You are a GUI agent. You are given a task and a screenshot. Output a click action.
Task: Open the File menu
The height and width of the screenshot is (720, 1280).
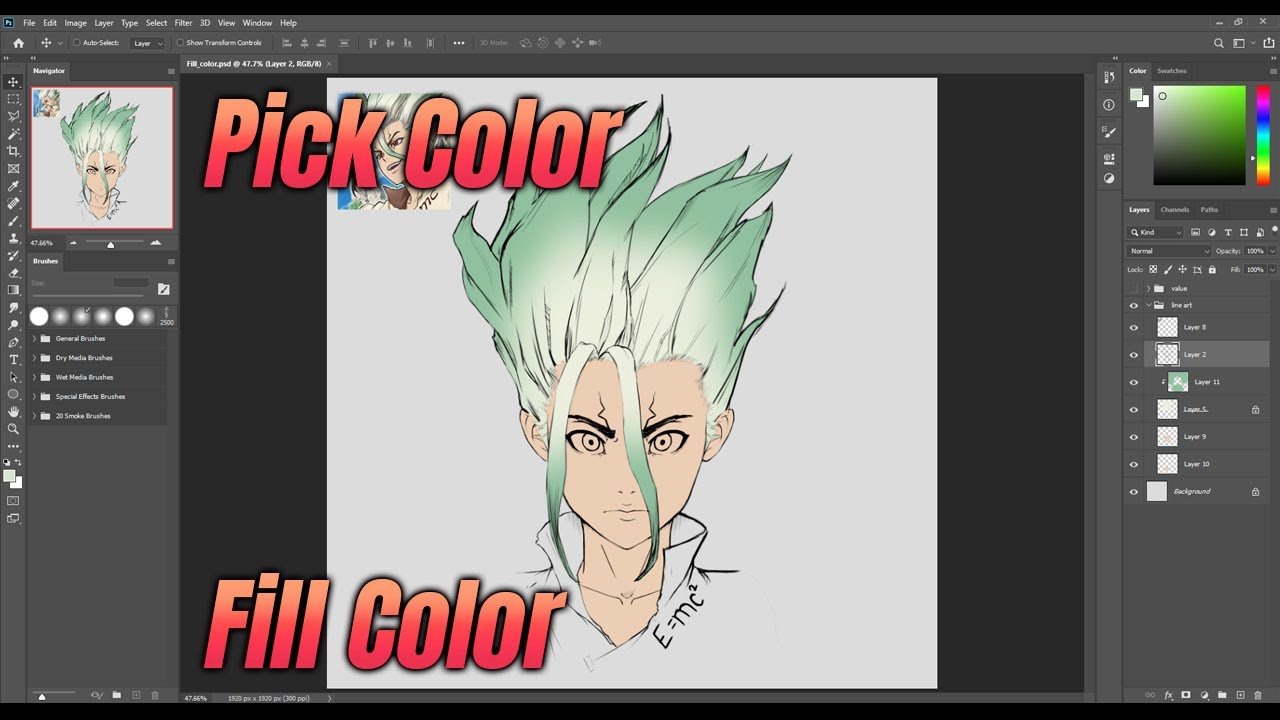pos(29,23)
